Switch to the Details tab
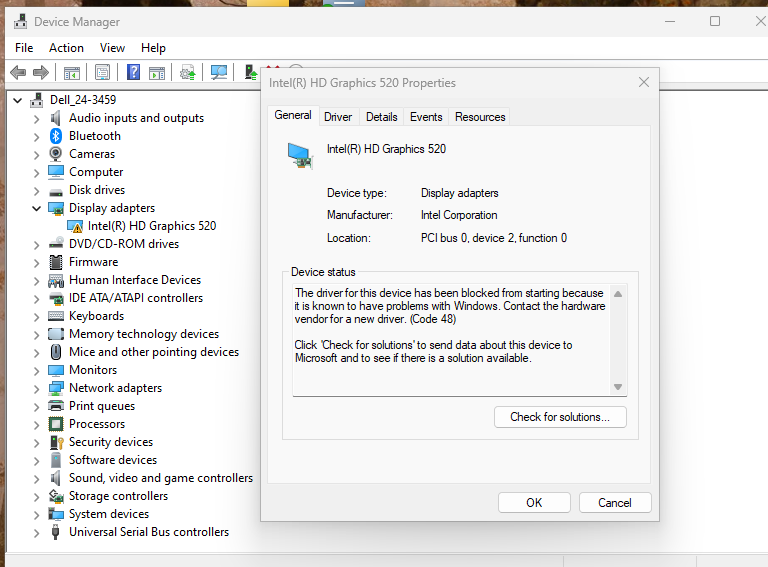Viewport: 768px width, 567px height. [382, 117]
